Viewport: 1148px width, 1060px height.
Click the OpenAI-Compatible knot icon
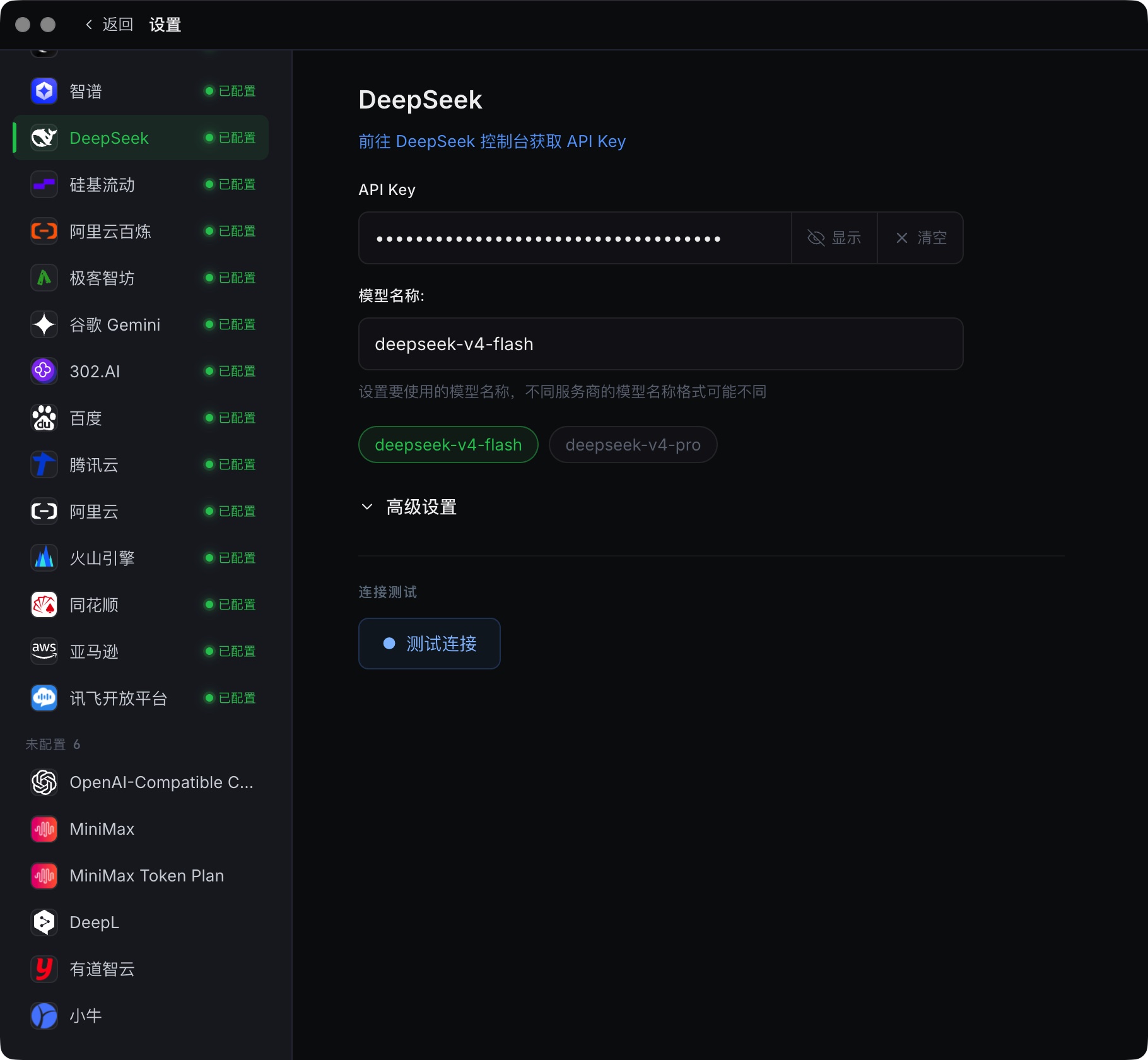coord(44,783)
